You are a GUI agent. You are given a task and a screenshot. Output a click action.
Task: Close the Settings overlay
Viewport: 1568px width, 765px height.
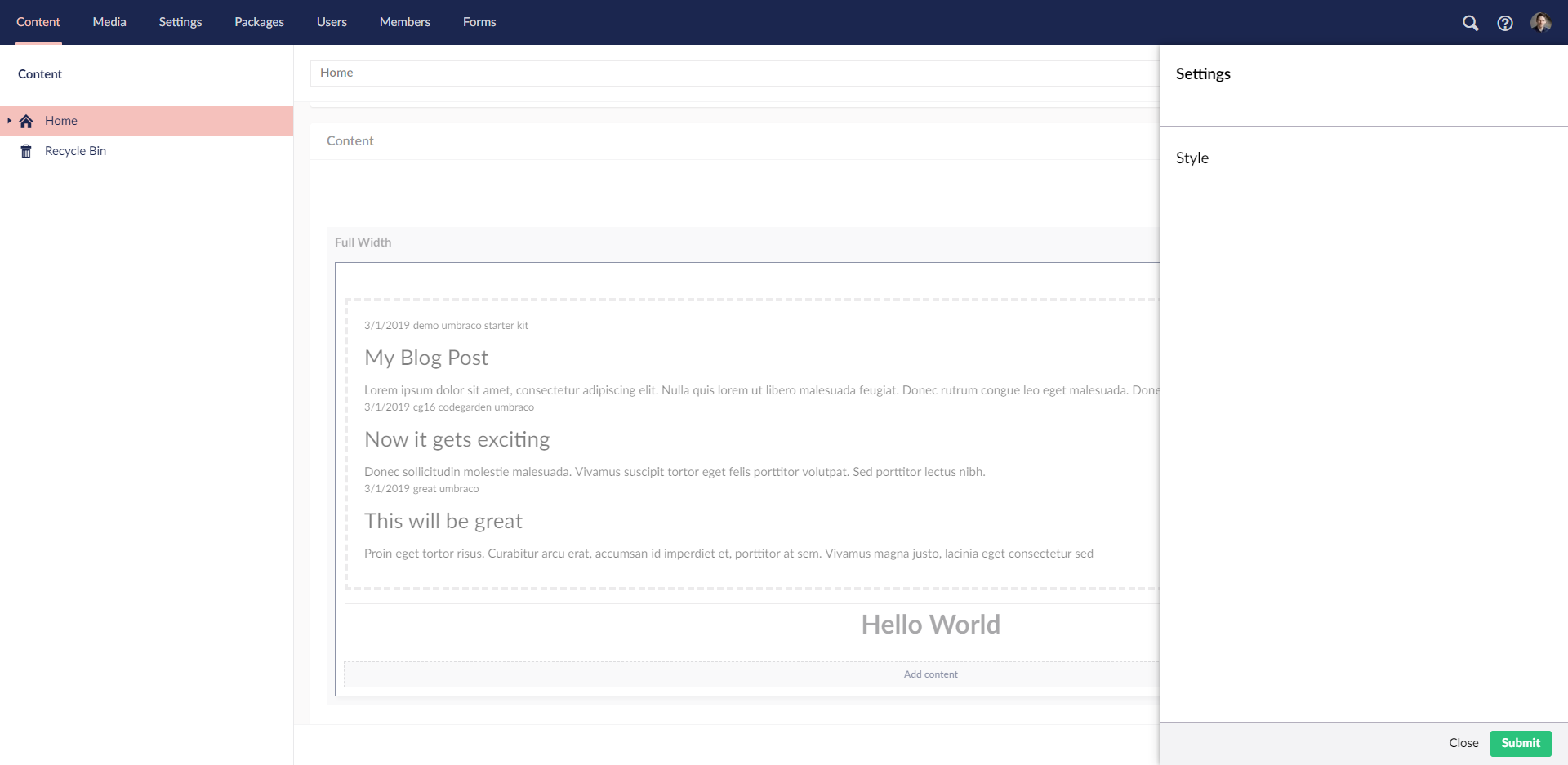pyautogui.click(x=1463, y=743)
